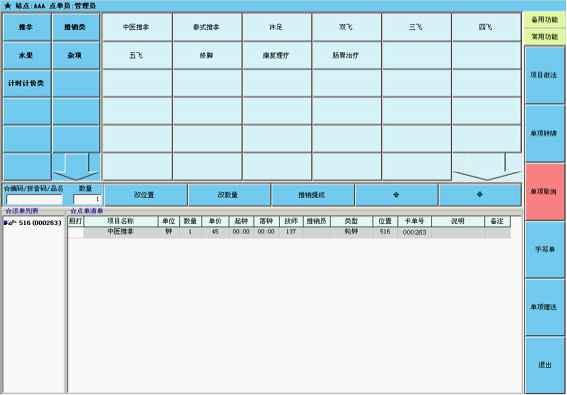The height and width of the screenshot is (395, 567).
Task: Select 中医推拿 row in order table
Action: [x=289, y=232]
